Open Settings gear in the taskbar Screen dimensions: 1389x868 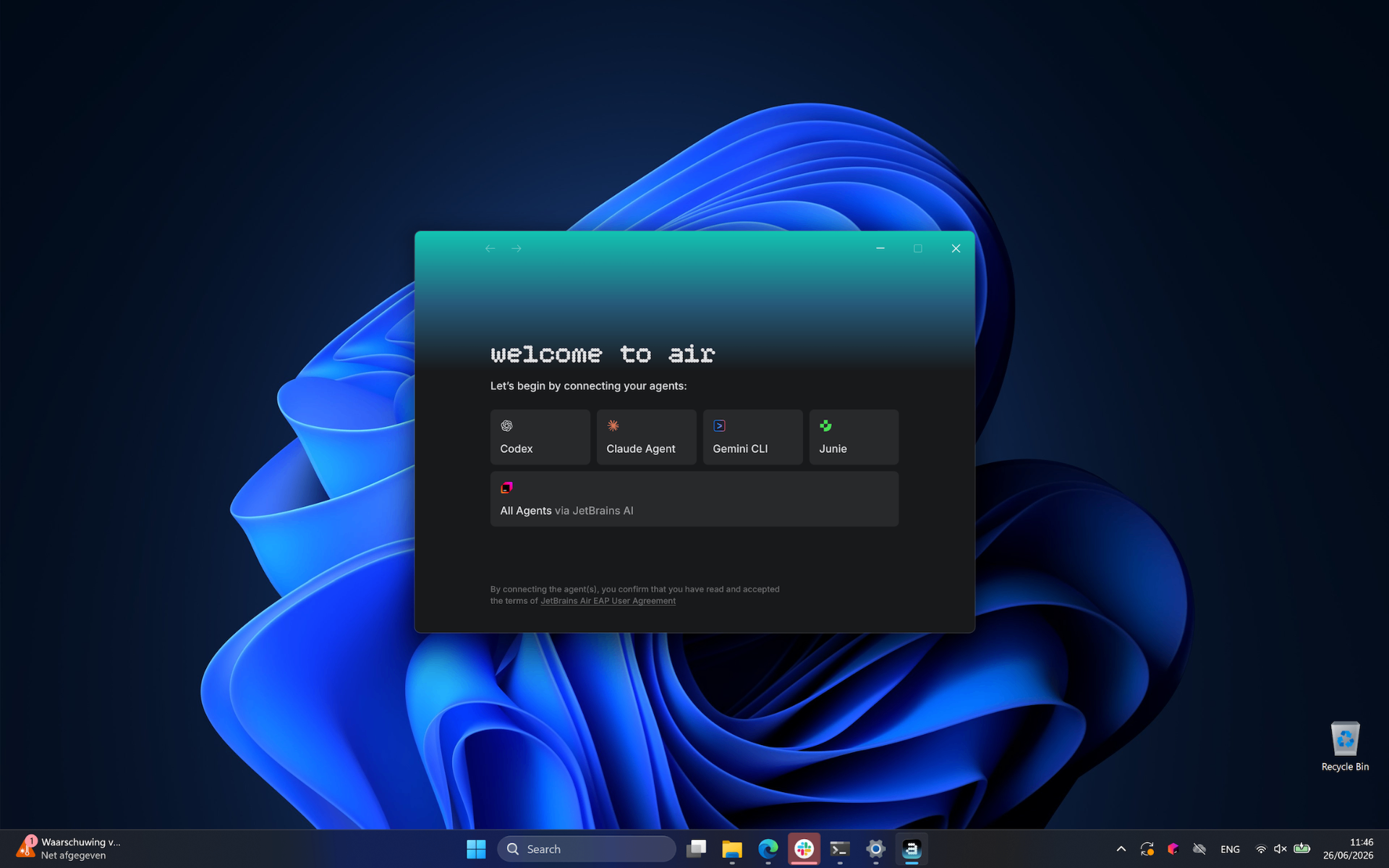coord(876,849)
